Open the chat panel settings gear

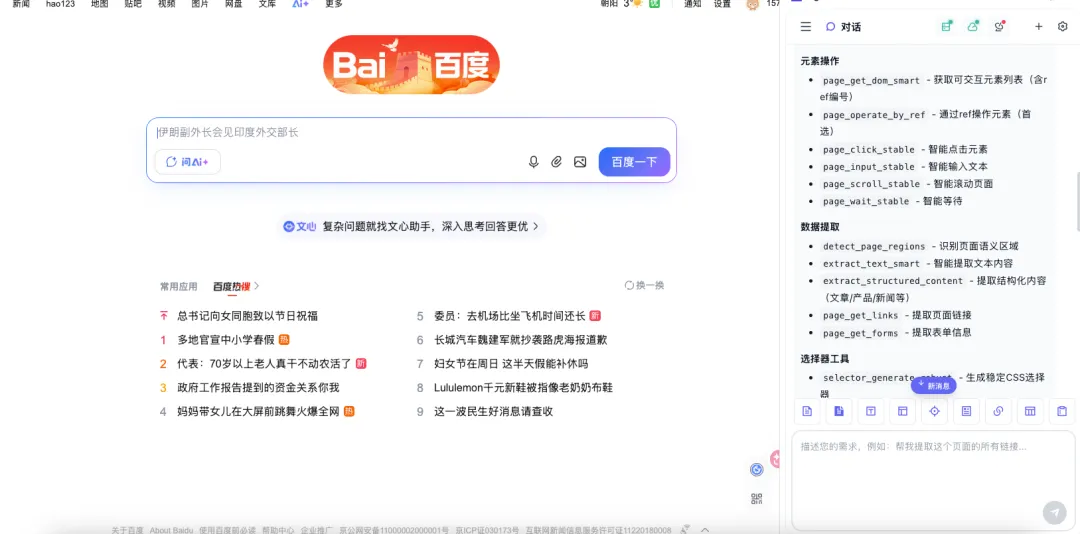point(1062,27)
